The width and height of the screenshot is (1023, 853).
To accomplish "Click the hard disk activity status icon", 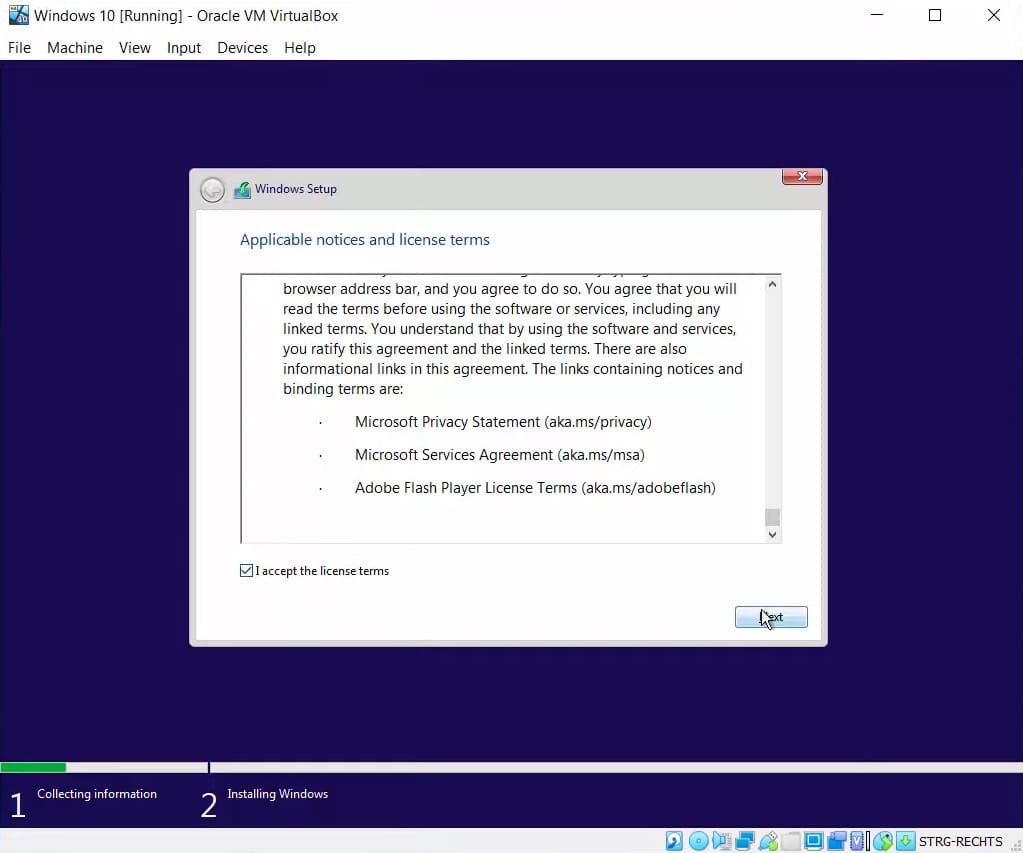I will [675, 841].
